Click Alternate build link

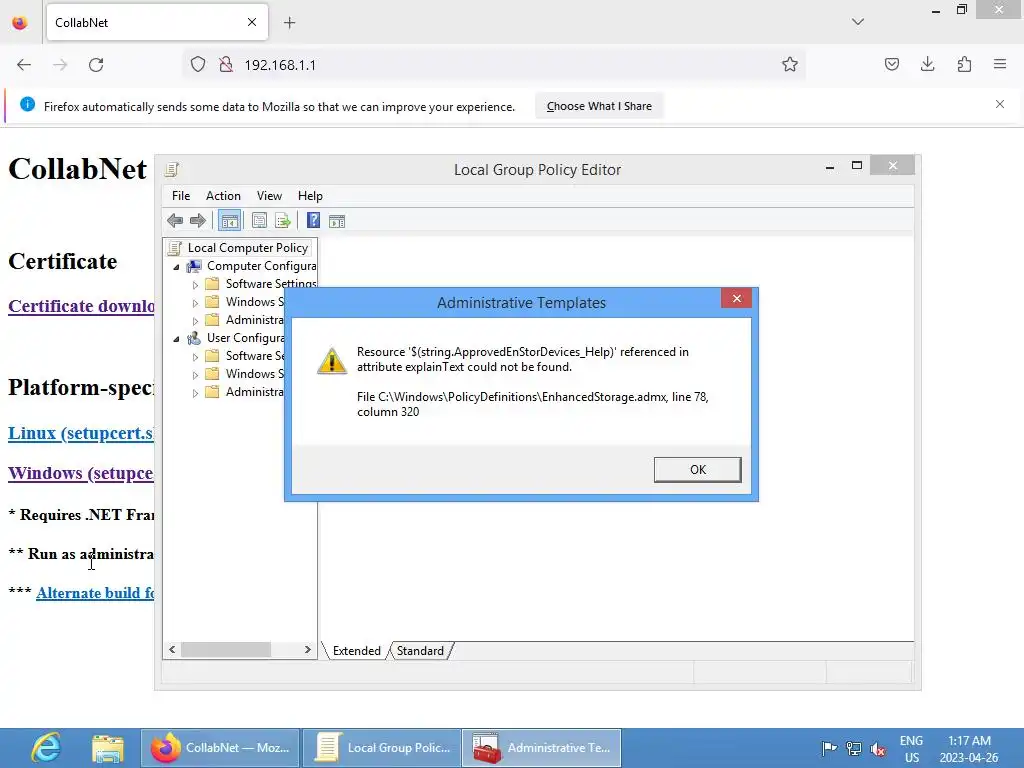pyautogui.click(x=95, y=593)
